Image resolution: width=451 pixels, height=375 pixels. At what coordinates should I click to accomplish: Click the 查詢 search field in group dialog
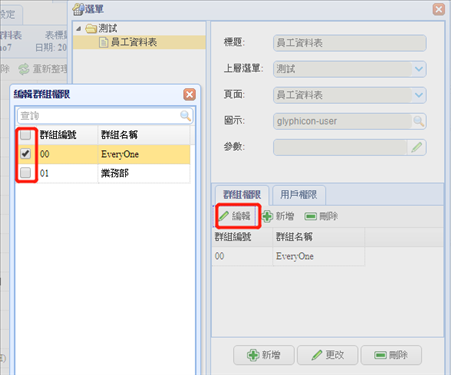[98, 116]
